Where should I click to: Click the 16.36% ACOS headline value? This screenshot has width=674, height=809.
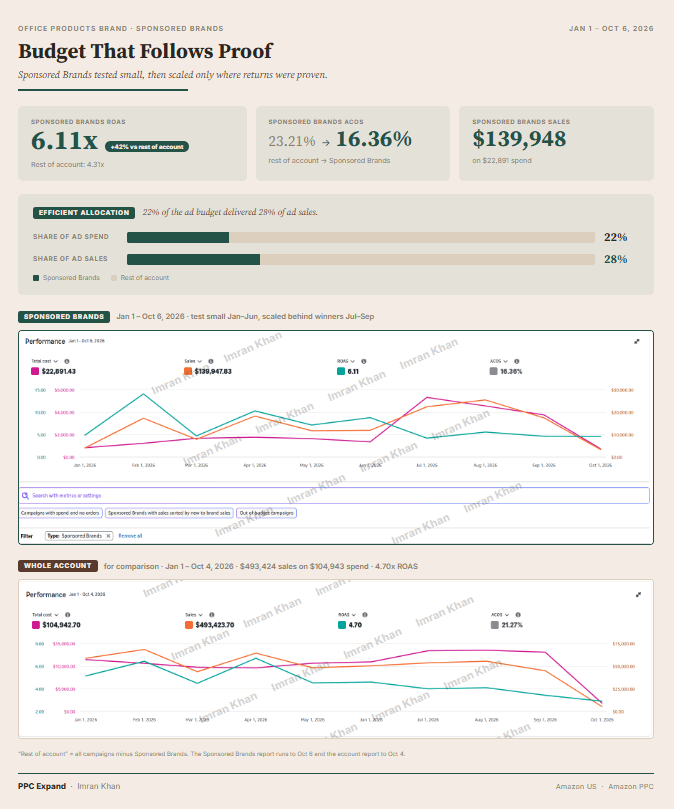[374, 139]
